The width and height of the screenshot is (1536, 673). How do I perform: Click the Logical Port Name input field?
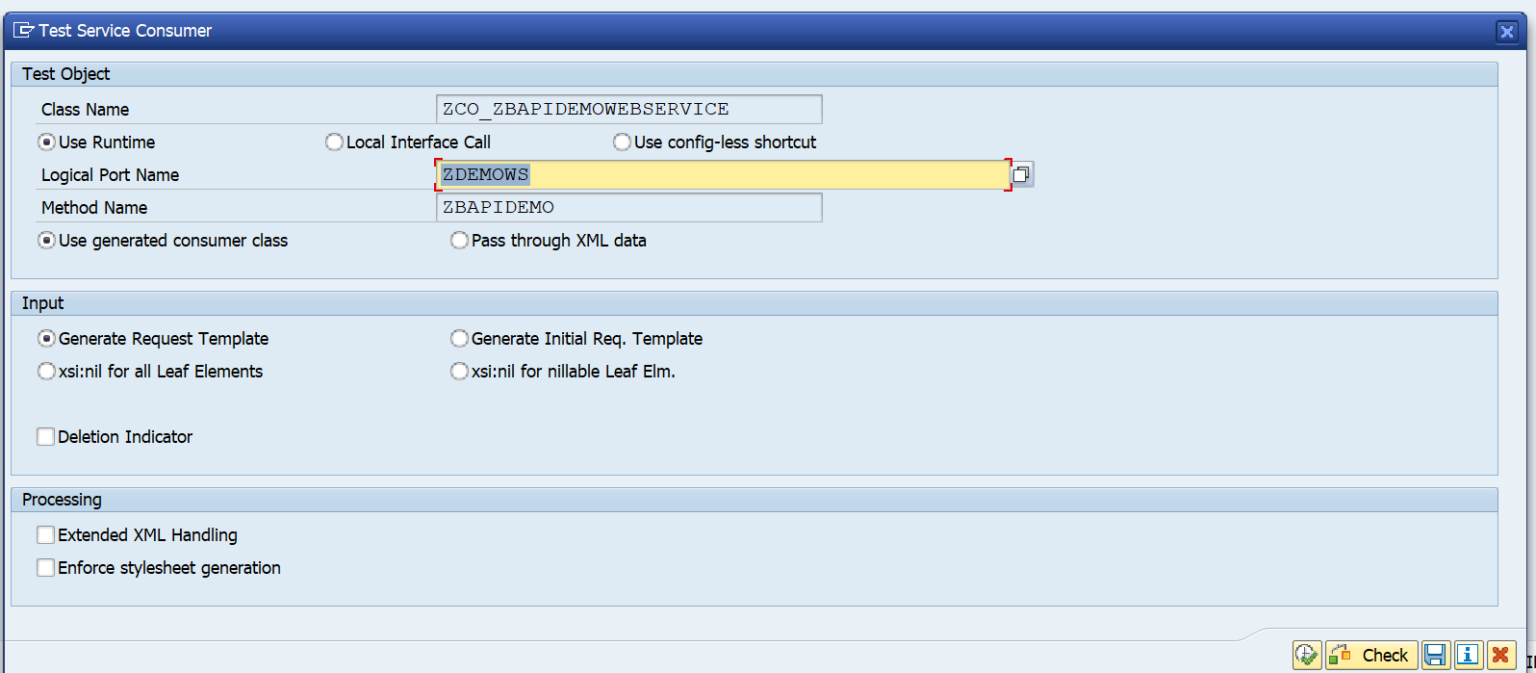[722, 175]
